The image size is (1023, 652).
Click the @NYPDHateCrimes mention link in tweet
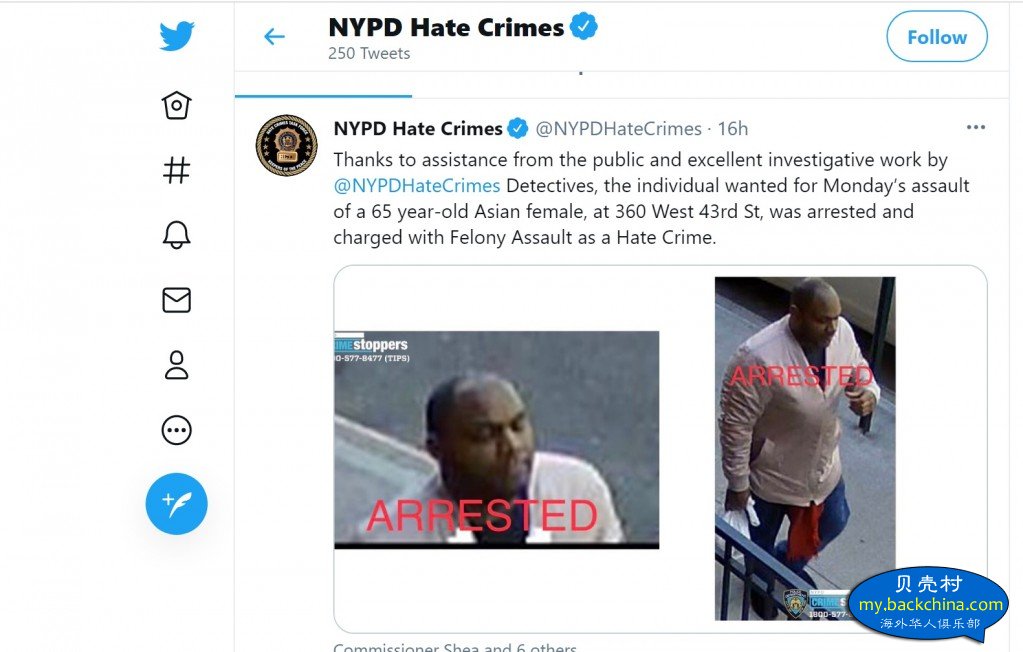(x=417, y=186)
